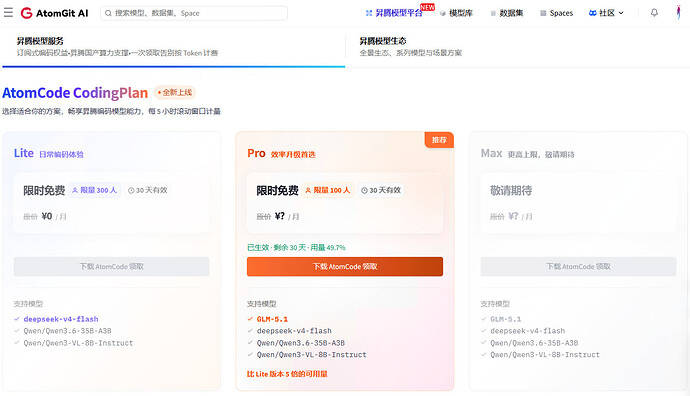Image resolution: width=690 pixels, height=396 pixels.
Task: Click the notification bell icon
Action: click(654, 13)
